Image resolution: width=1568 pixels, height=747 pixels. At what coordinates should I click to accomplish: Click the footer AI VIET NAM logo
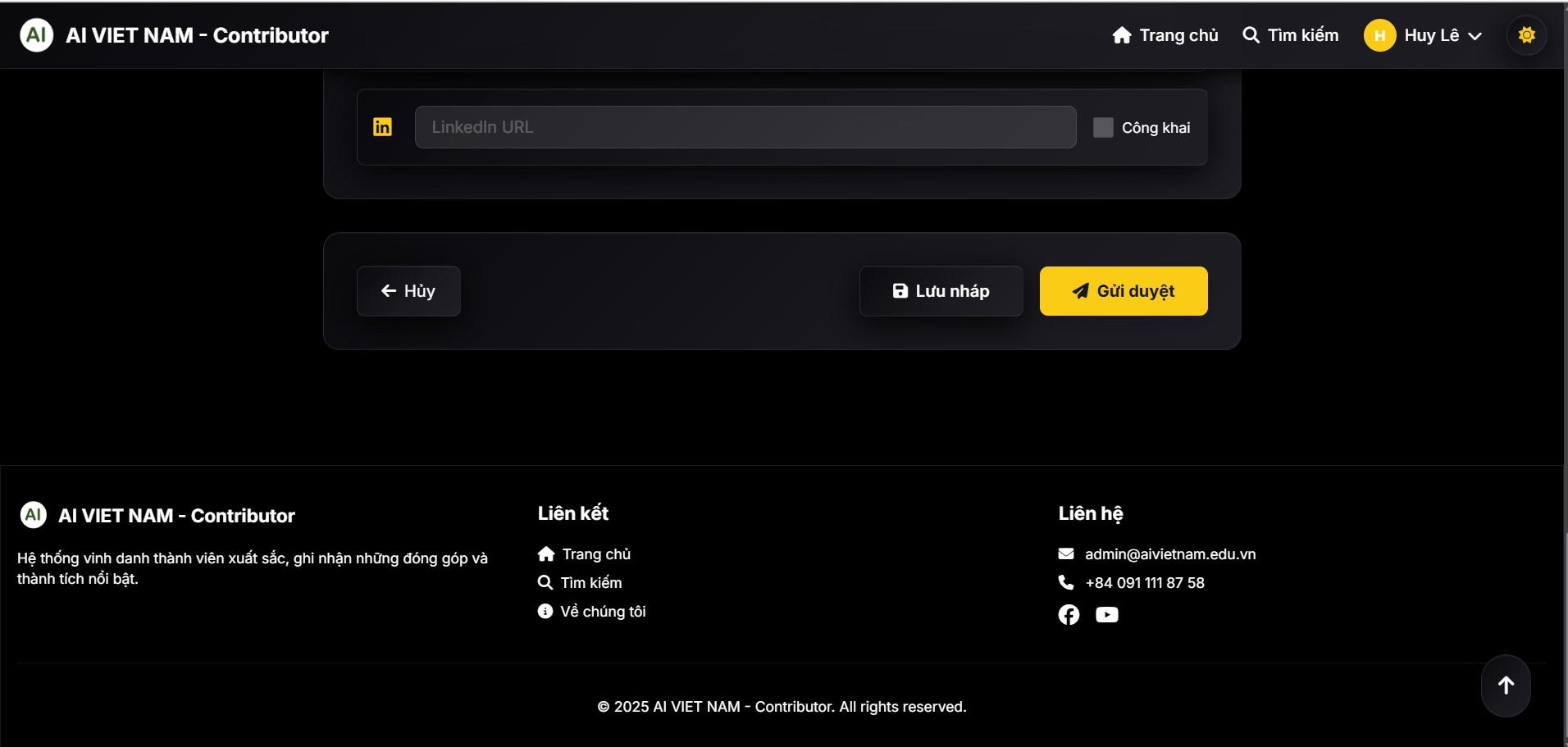pos(34,515)
